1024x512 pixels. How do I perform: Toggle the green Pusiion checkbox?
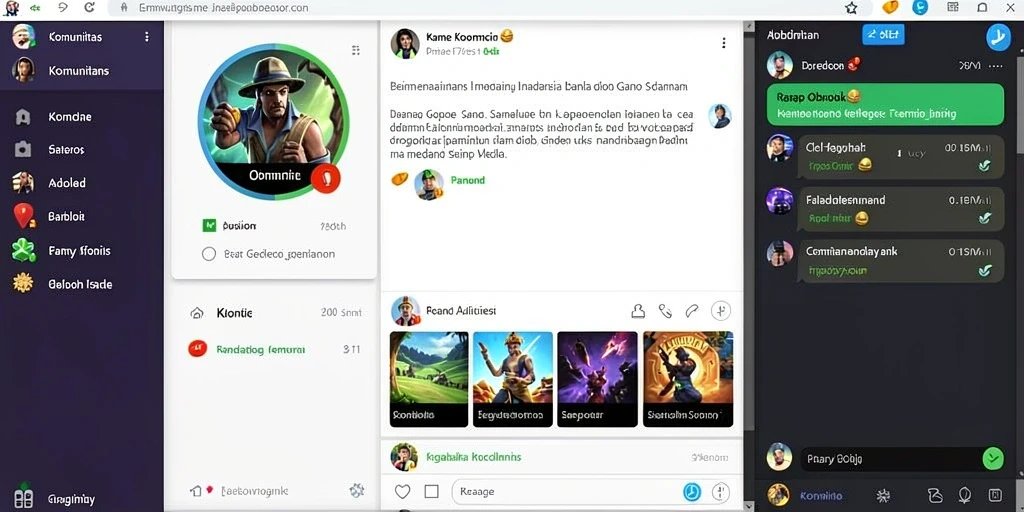click(209, 226)
